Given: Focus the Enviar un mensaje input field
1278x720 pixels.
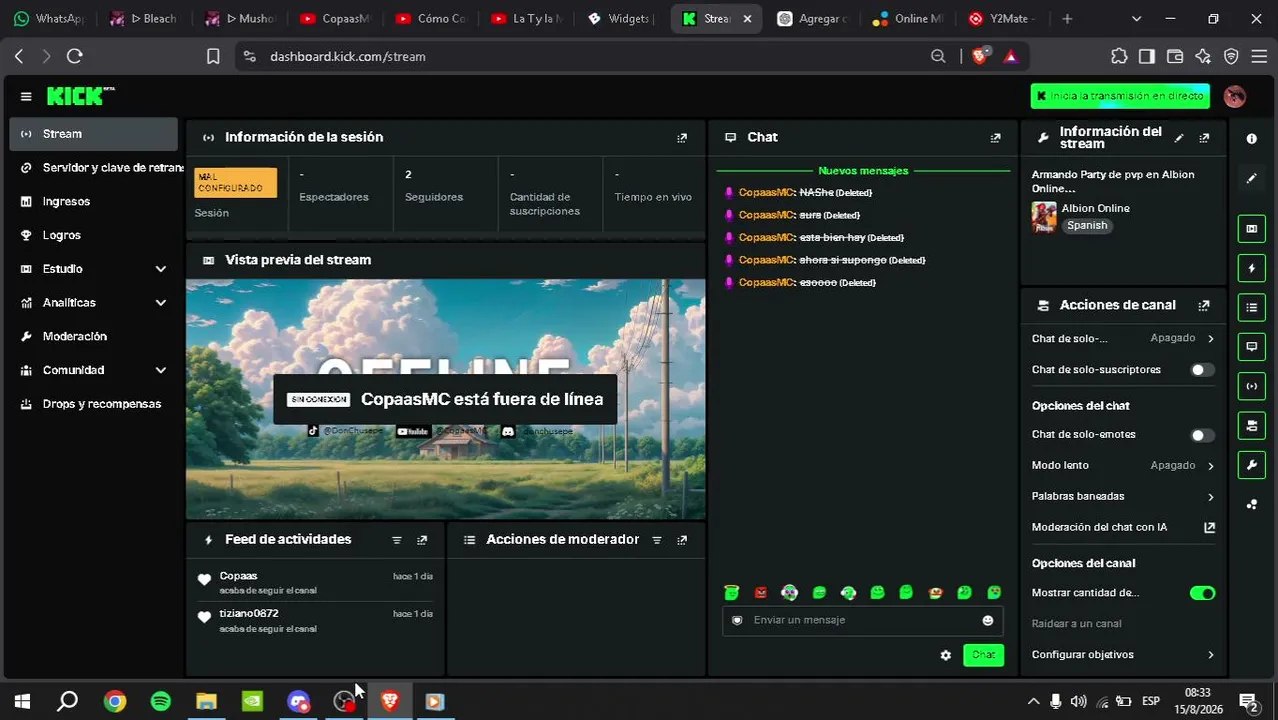Looking at the screenshot, I should coord(862,620).
